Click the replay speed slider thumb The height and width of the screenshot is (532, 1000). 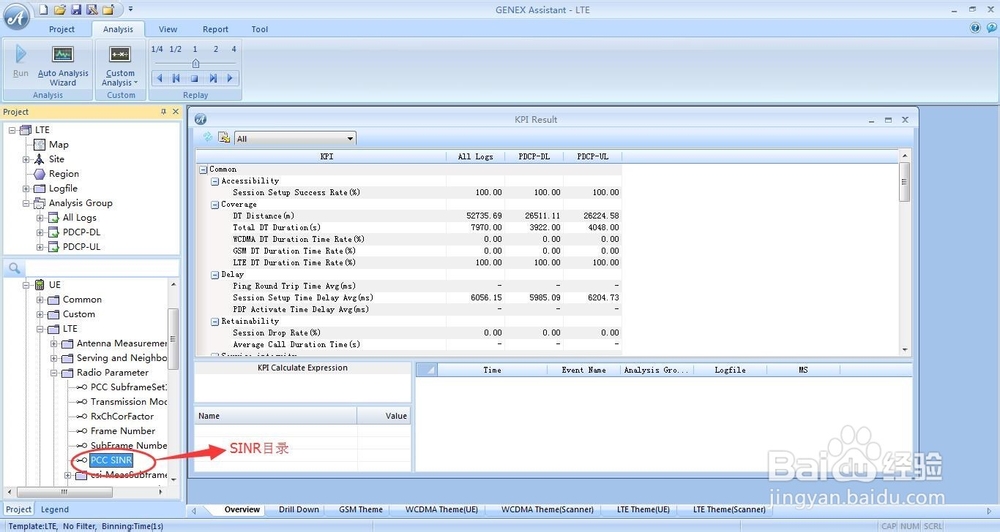pos(196,63)
